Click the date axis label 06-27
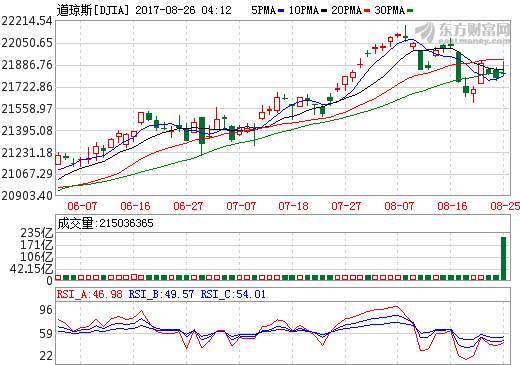 tap(188, 206)
